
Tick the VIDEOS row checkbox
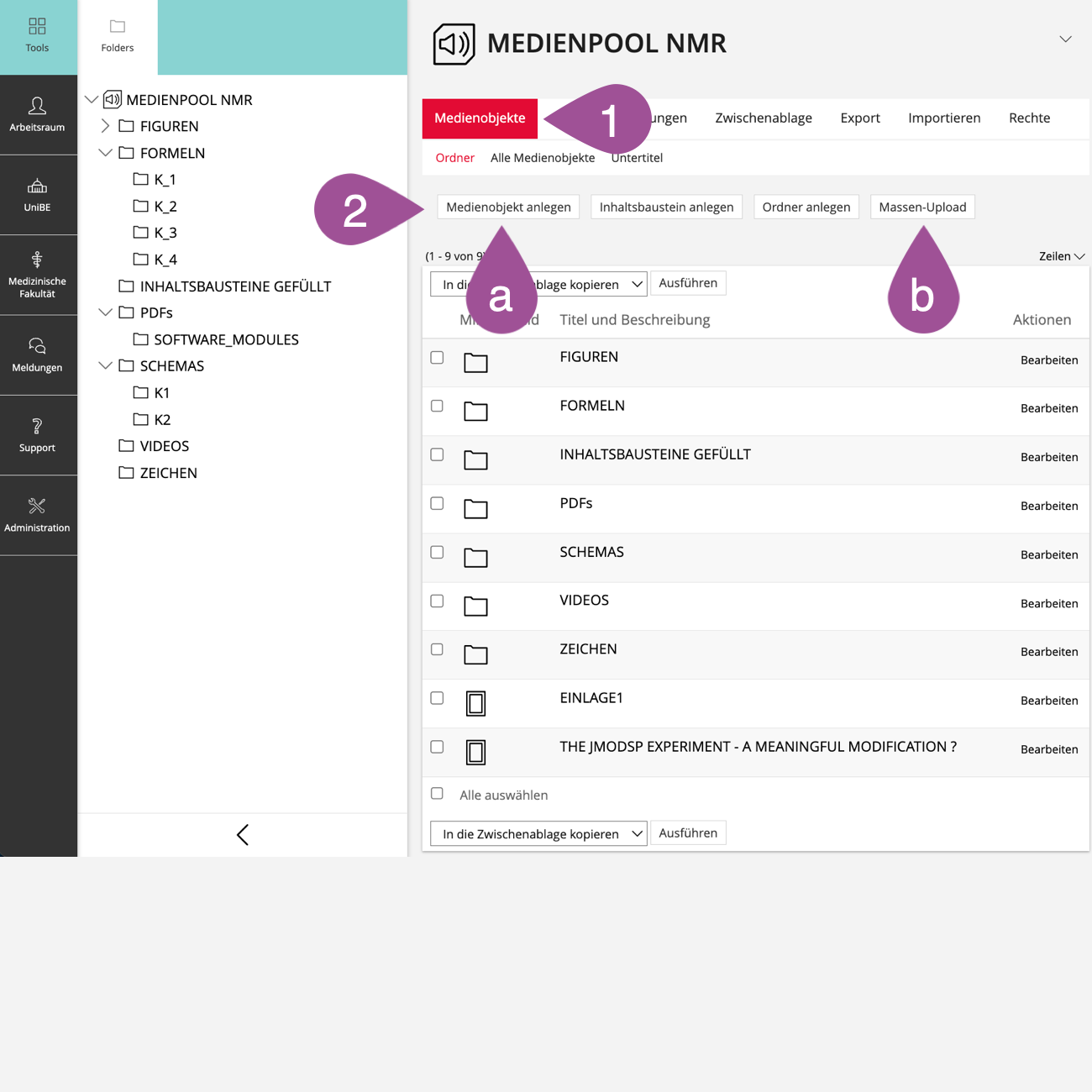pos(437,601)
